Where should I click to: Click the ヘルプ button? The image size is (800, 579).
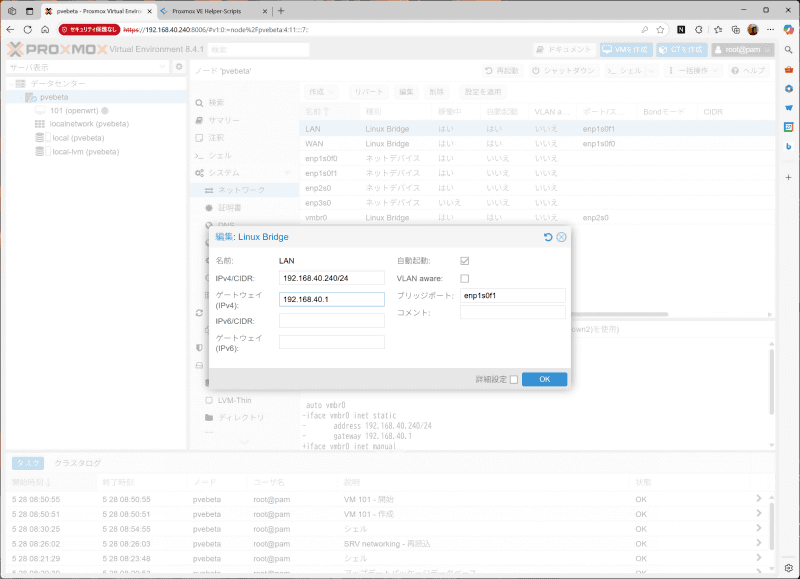[748, 71]
